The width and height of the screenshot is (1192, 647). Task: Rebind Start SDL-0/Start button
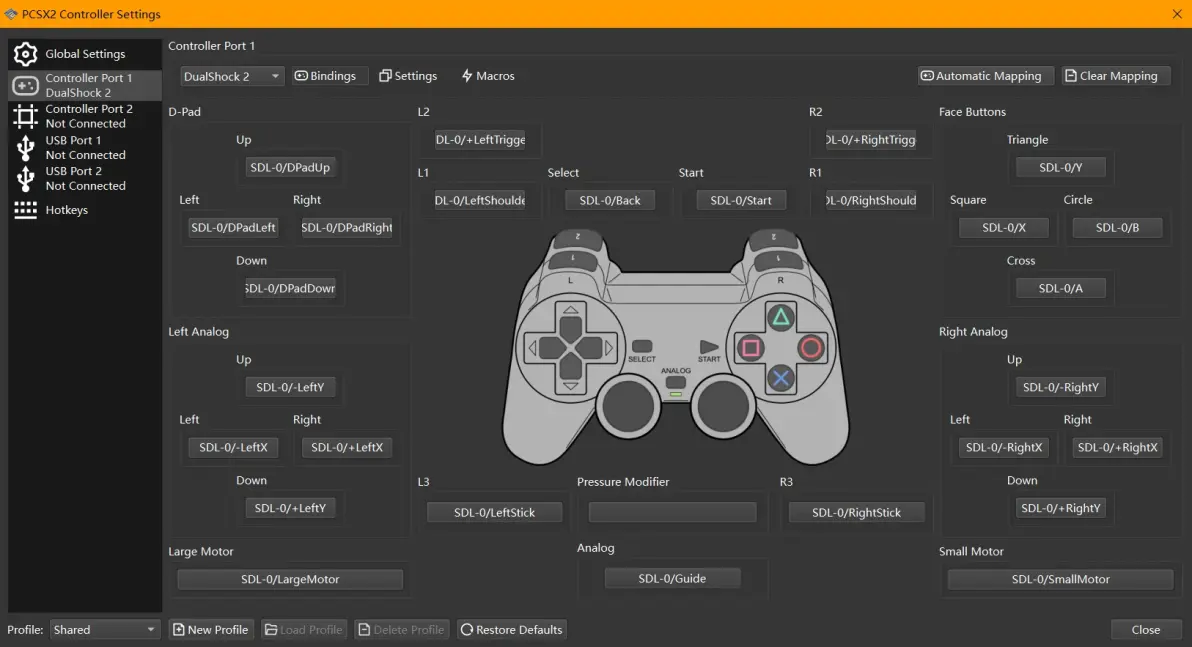tap(741, 201)
